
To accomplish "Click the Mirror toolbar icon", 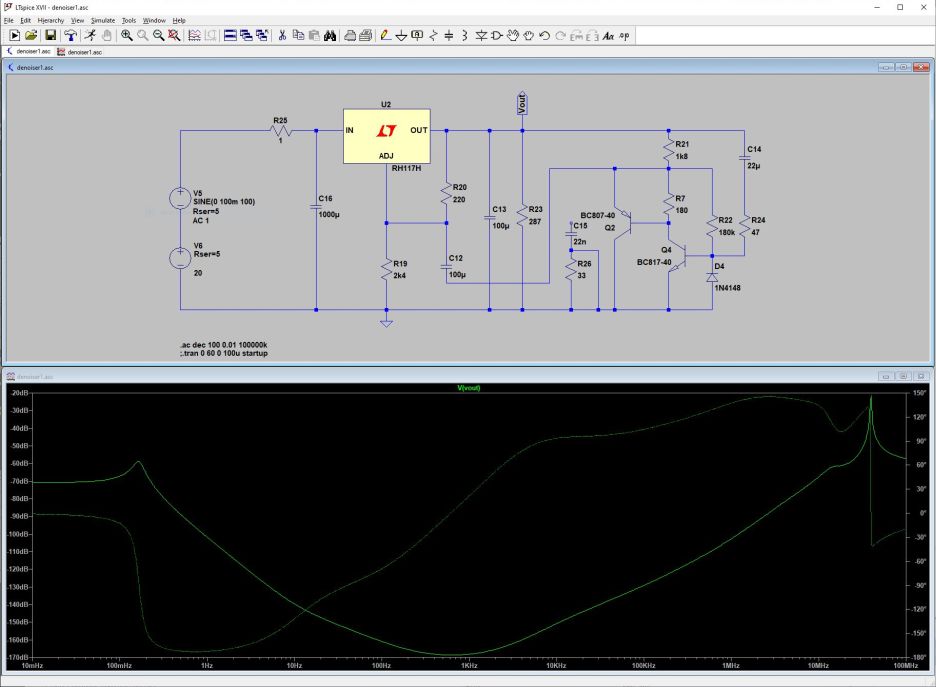I will (592, 36).
